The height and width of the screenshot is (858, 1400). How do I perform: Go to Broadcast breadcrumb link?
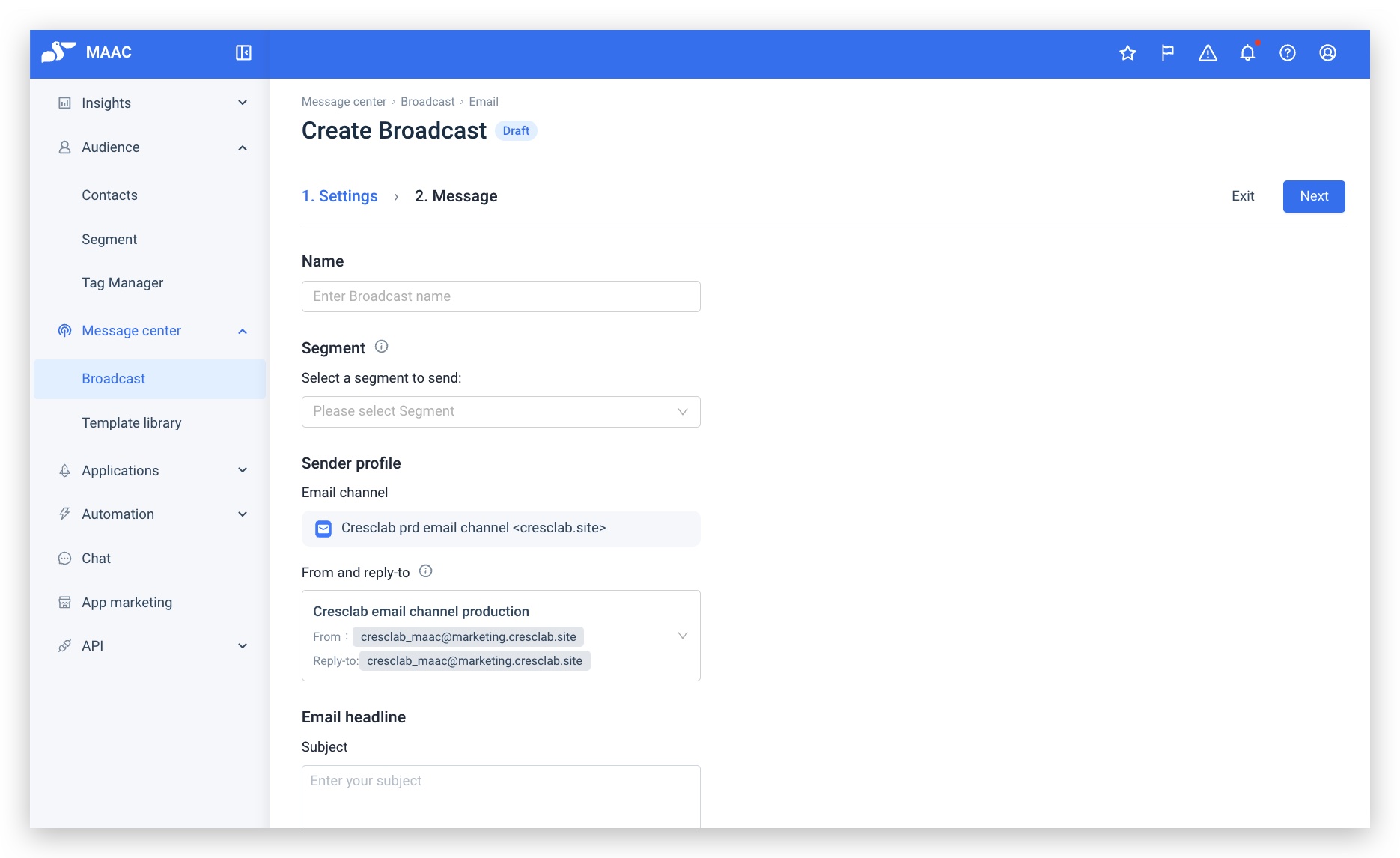(x=427, y=102)
